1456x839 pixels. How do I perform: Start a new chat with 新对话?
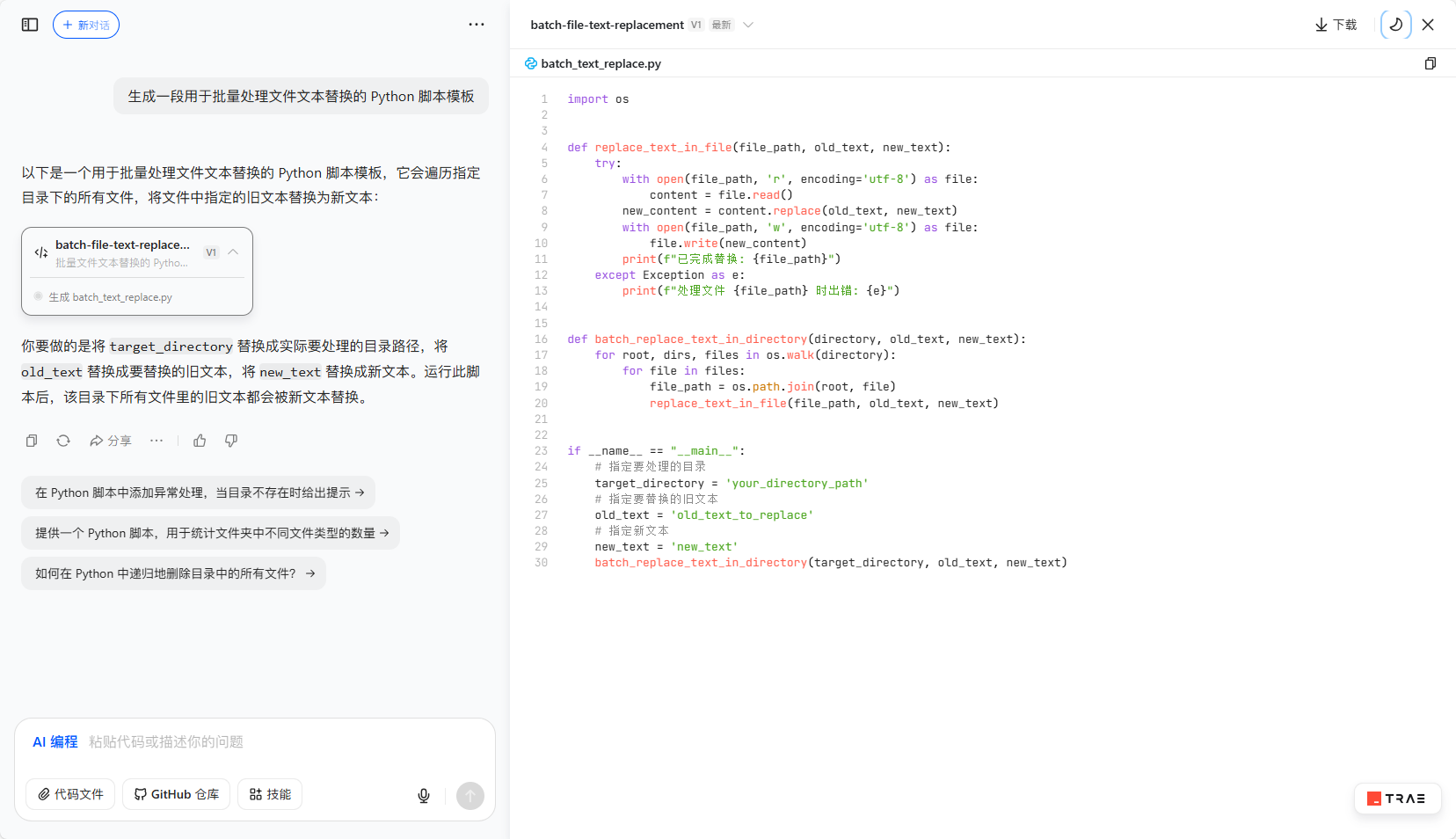(x=85, y=25)
